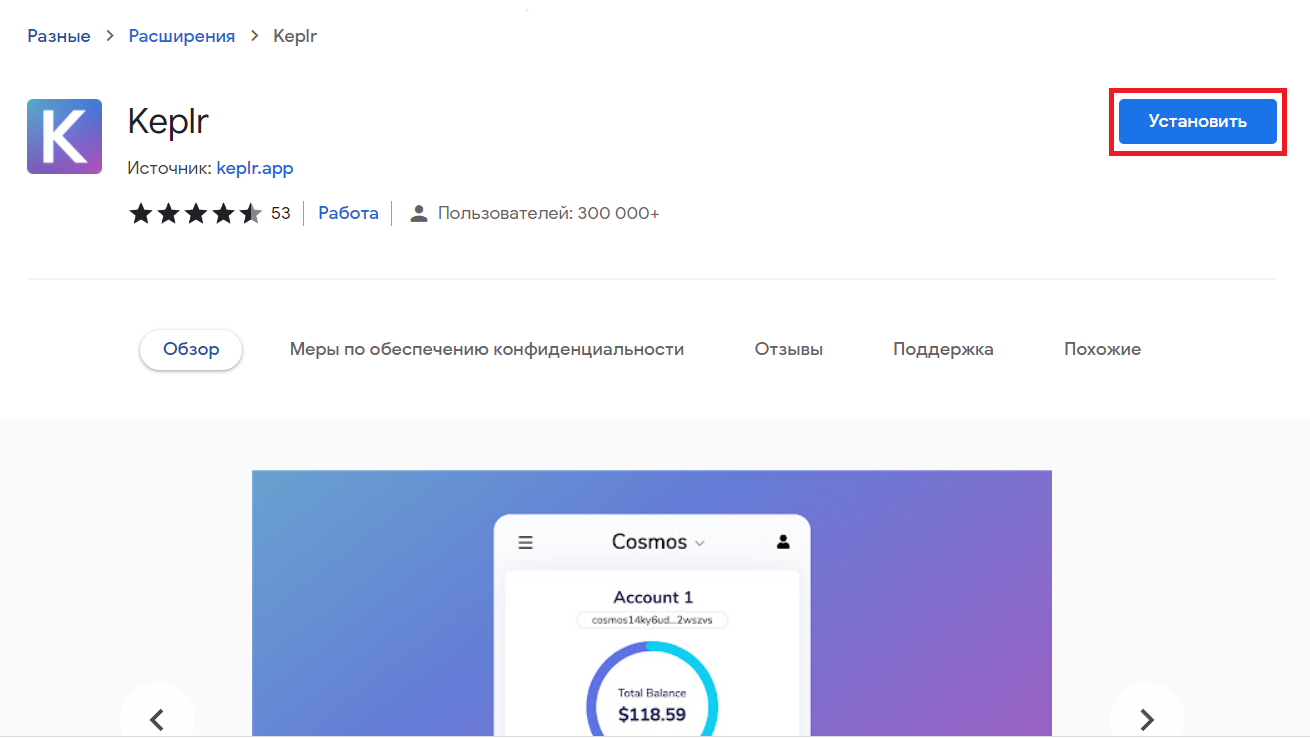This screenshot has height=738, width=1310.
Task: Switch to the Поддержка tab
Action: tap(943, 349)
